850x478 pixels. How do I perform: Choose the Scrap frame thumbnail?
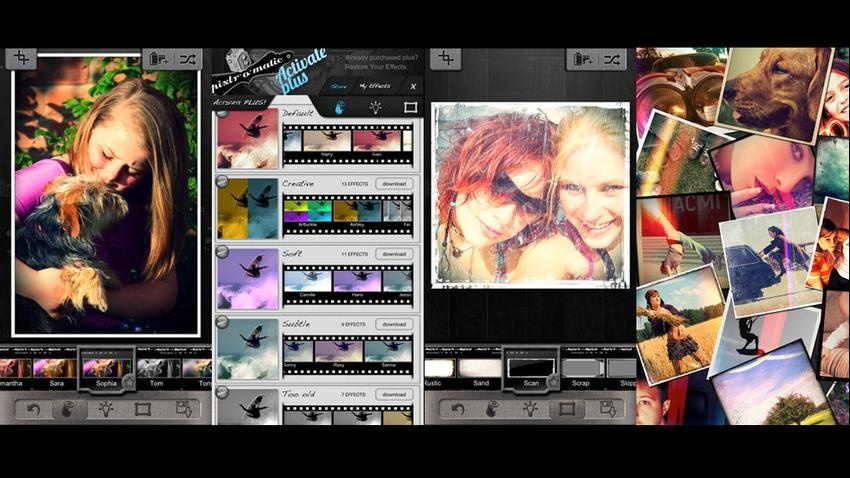[x=580, y=369]
